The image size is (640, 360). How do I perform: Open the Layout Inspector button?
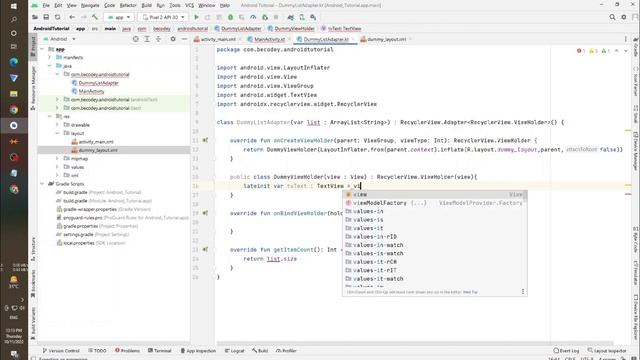pyautogui.click(x=607, y=351)
